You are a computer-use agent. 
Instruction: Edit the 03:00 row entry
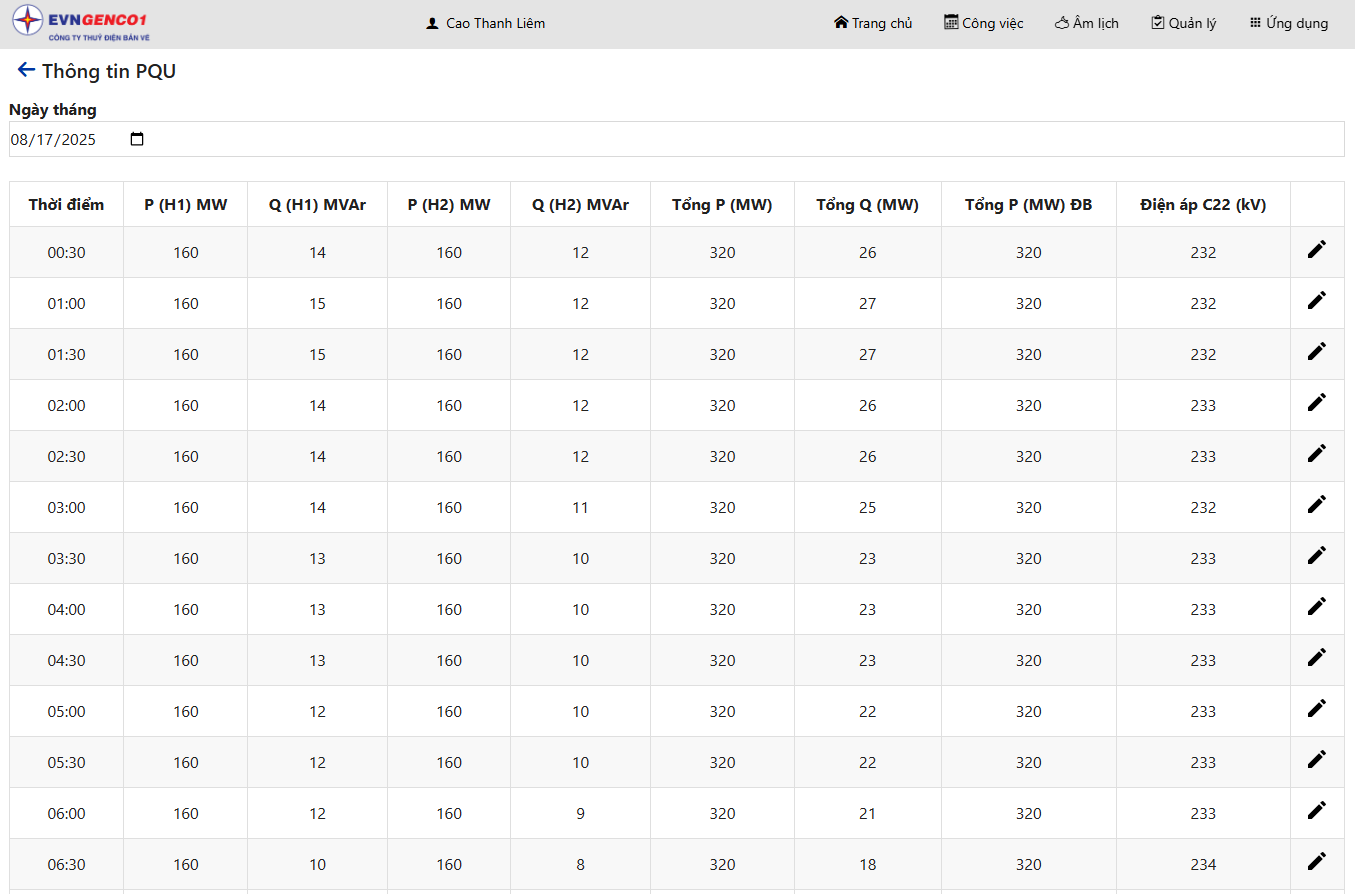tap(1317, 505)
